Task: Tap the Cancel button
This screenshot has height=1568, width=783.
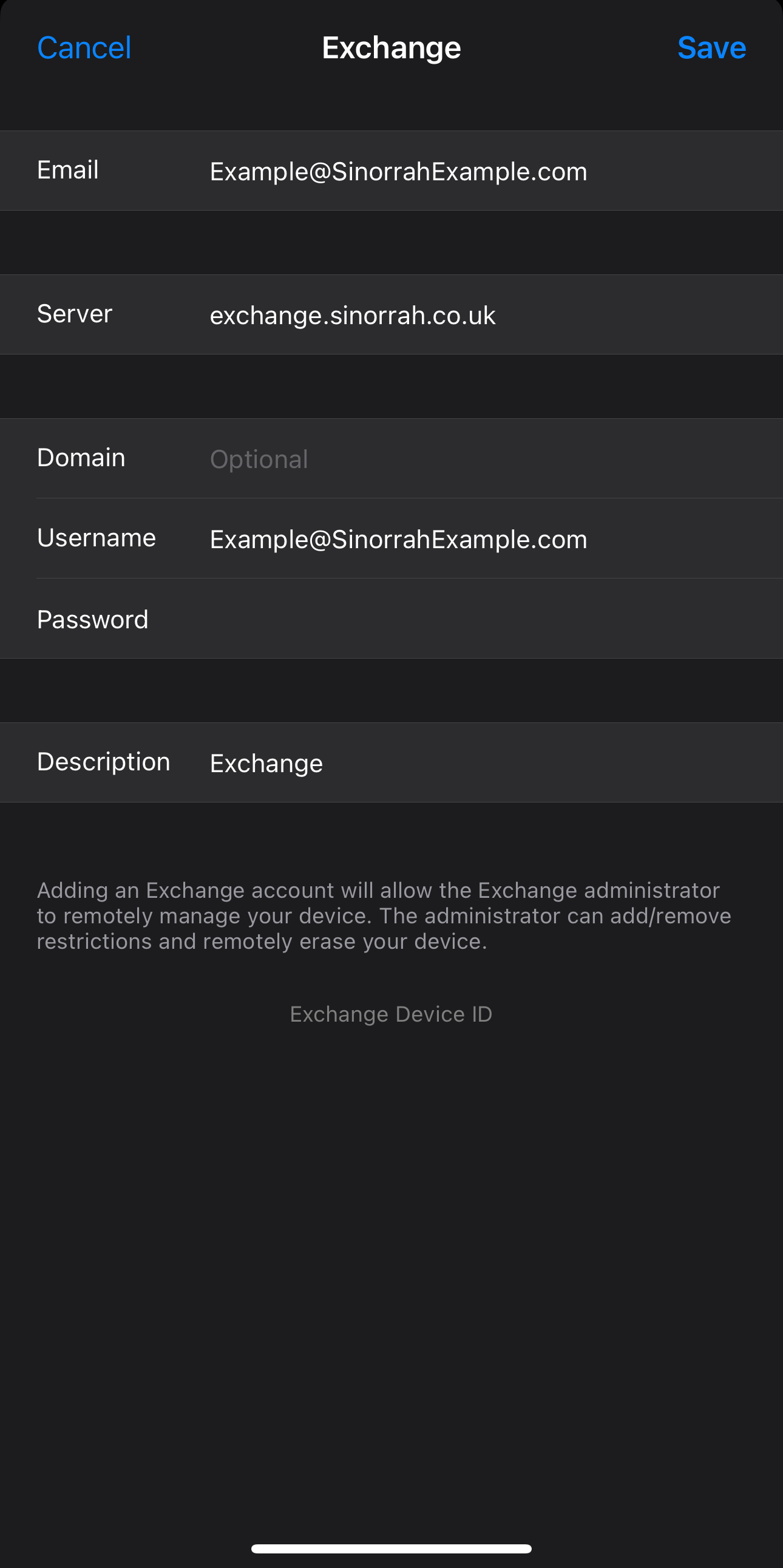Action: pyautogui.click(x=84, y=48)
